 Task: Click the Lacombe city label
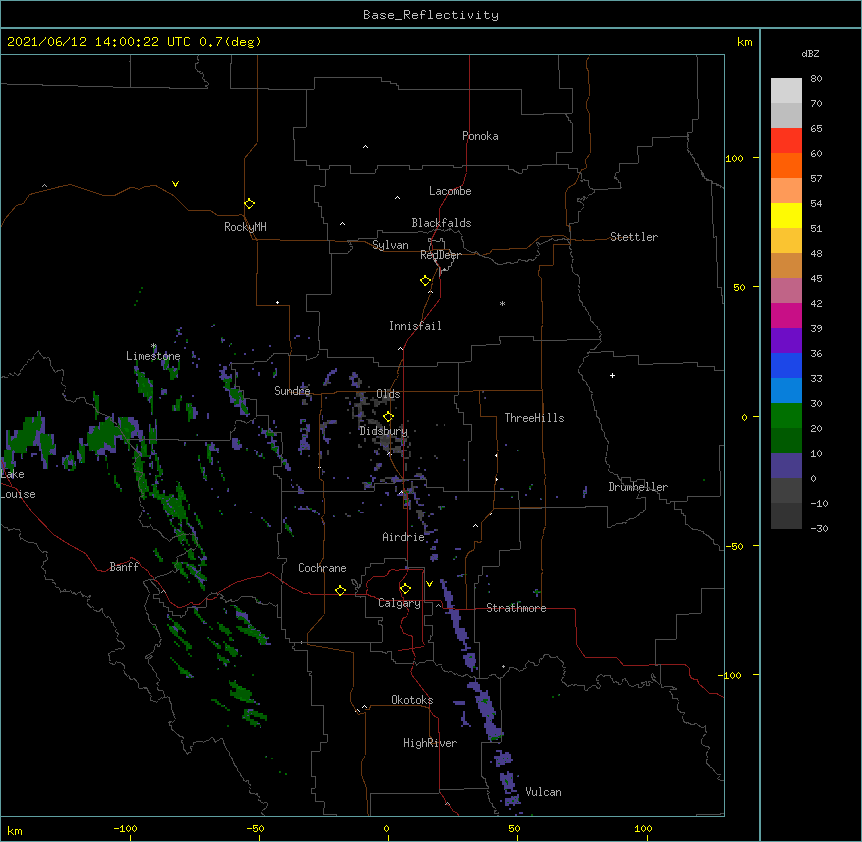[x=450, y=191]
